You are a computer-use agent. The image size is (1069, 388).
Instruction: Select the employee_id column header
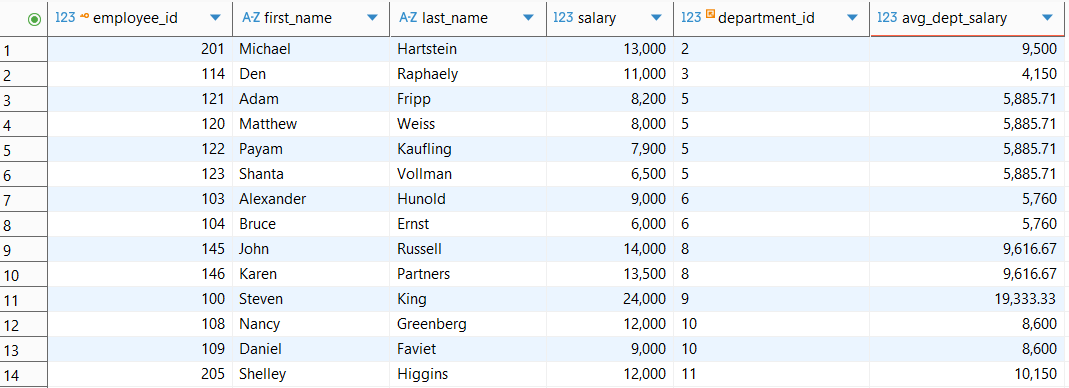140,18
